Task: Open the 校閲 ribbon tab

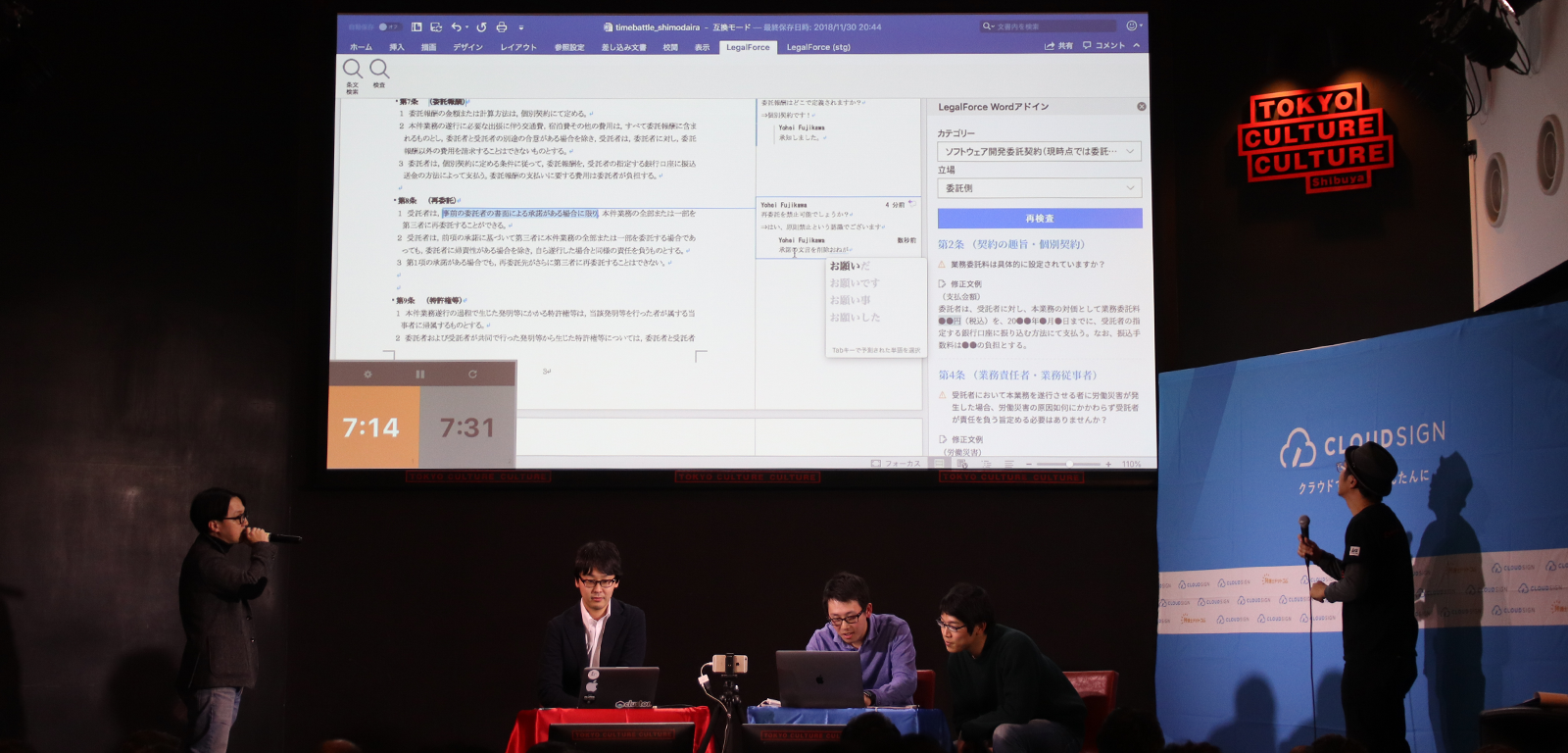Action: 670,47
